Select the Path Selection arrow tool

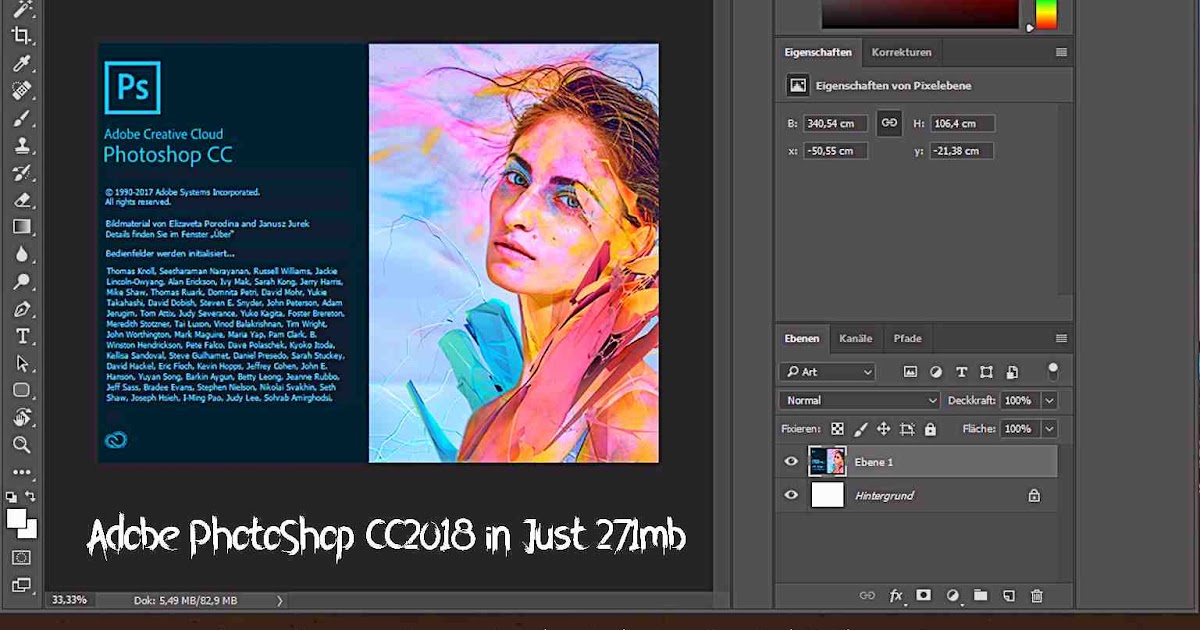22,363
